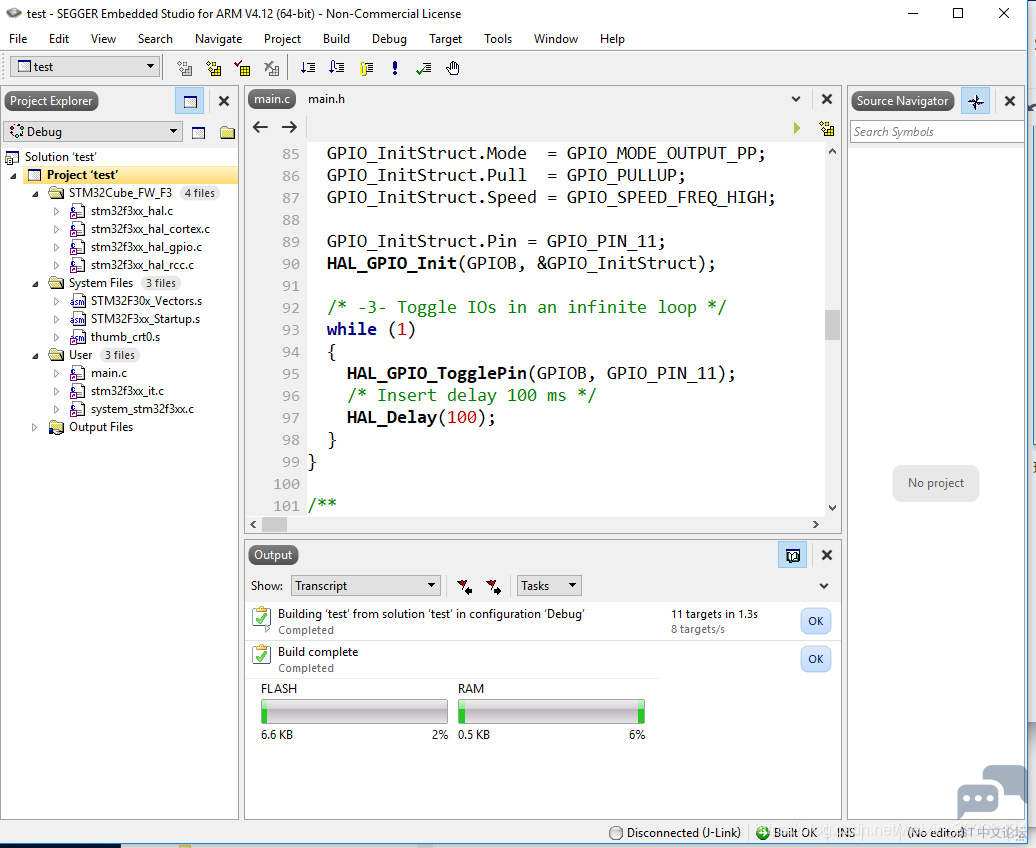Collapse the STM32Cube_FW_F3 folder
The width and height of the screenshot is (1036, 848).
point(35,194)
